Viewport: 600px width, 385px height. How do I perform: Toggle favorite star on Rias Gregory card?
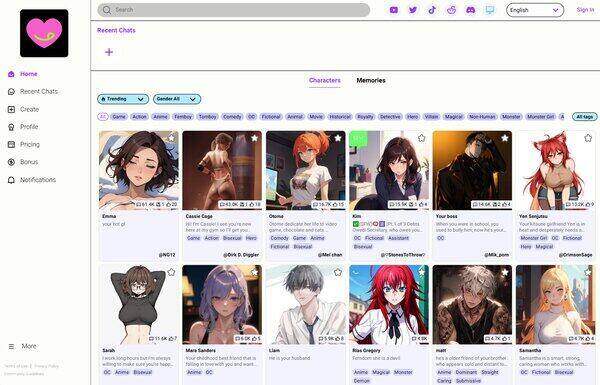click(x=421, y=272)
